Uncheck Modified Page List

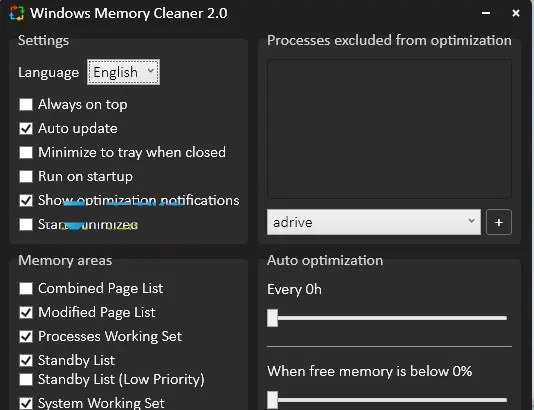[26, 313]
